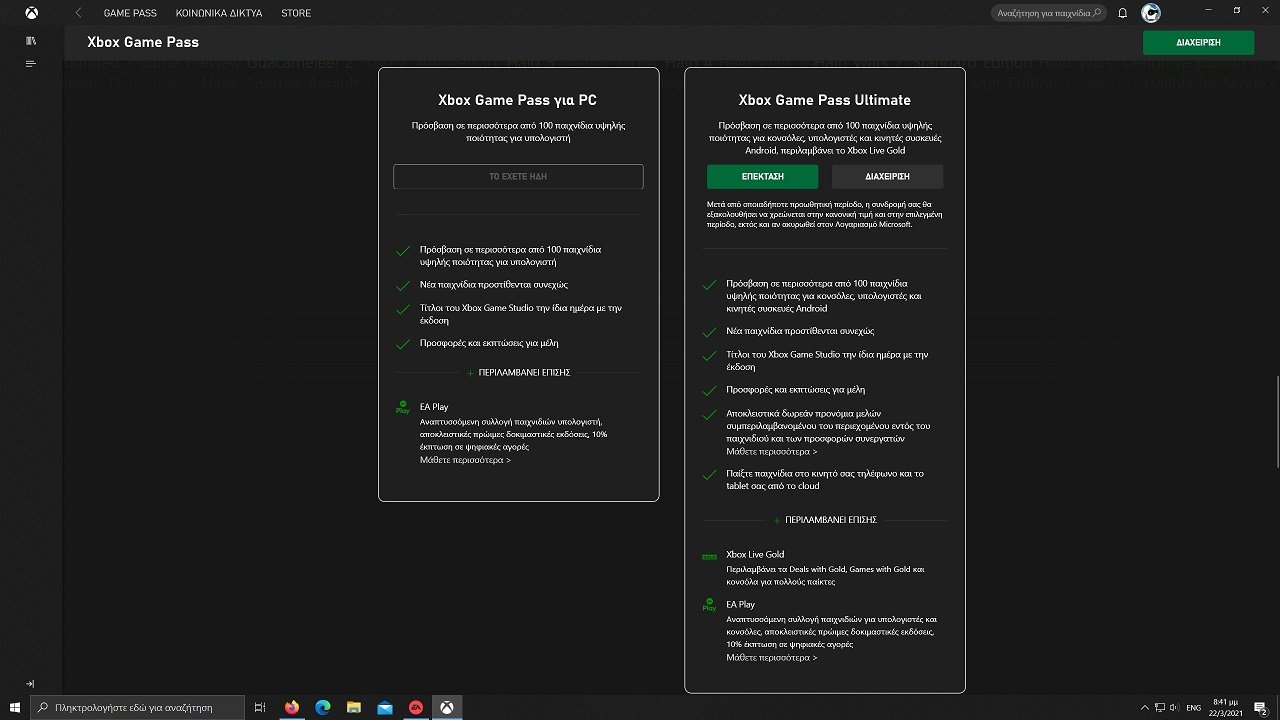Open the ΚΟΙΝΩΝΙΚΑ ΔΙΚΤΥΑ tab

(219, 13)
